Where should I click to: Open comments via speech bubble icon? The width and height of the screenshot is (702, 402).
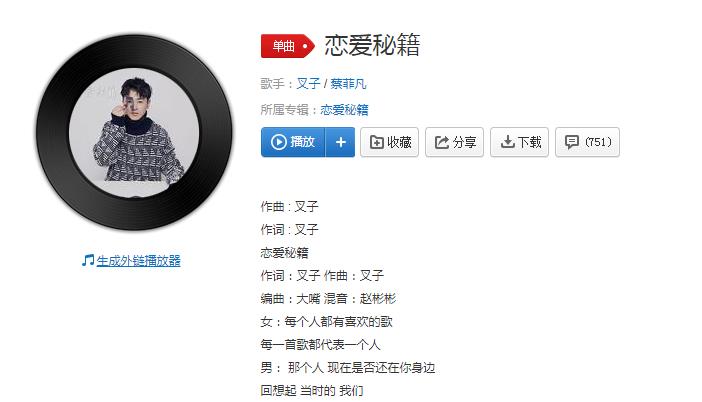572,142
